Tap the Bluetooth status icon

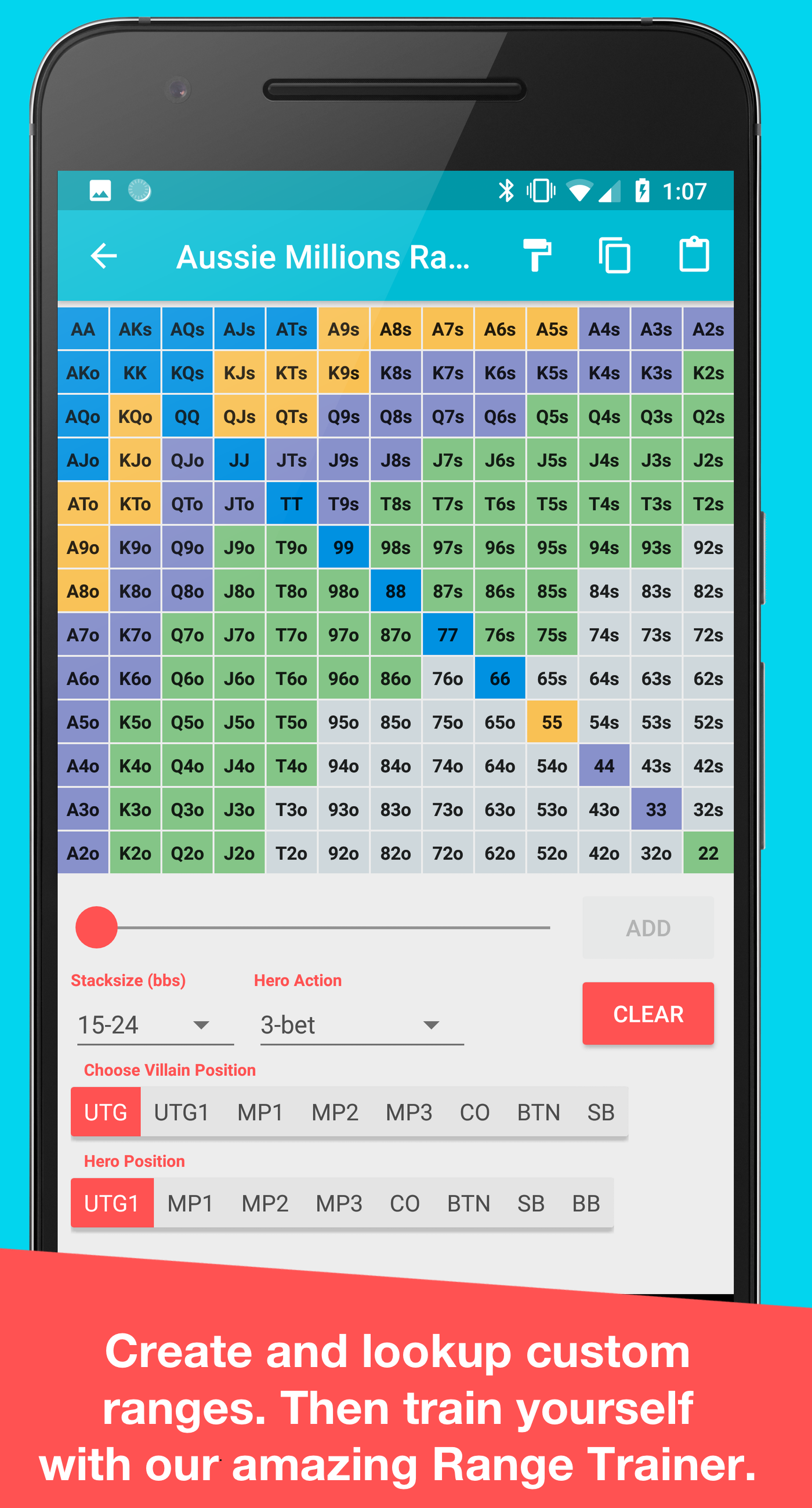click(x=506, y=191)
